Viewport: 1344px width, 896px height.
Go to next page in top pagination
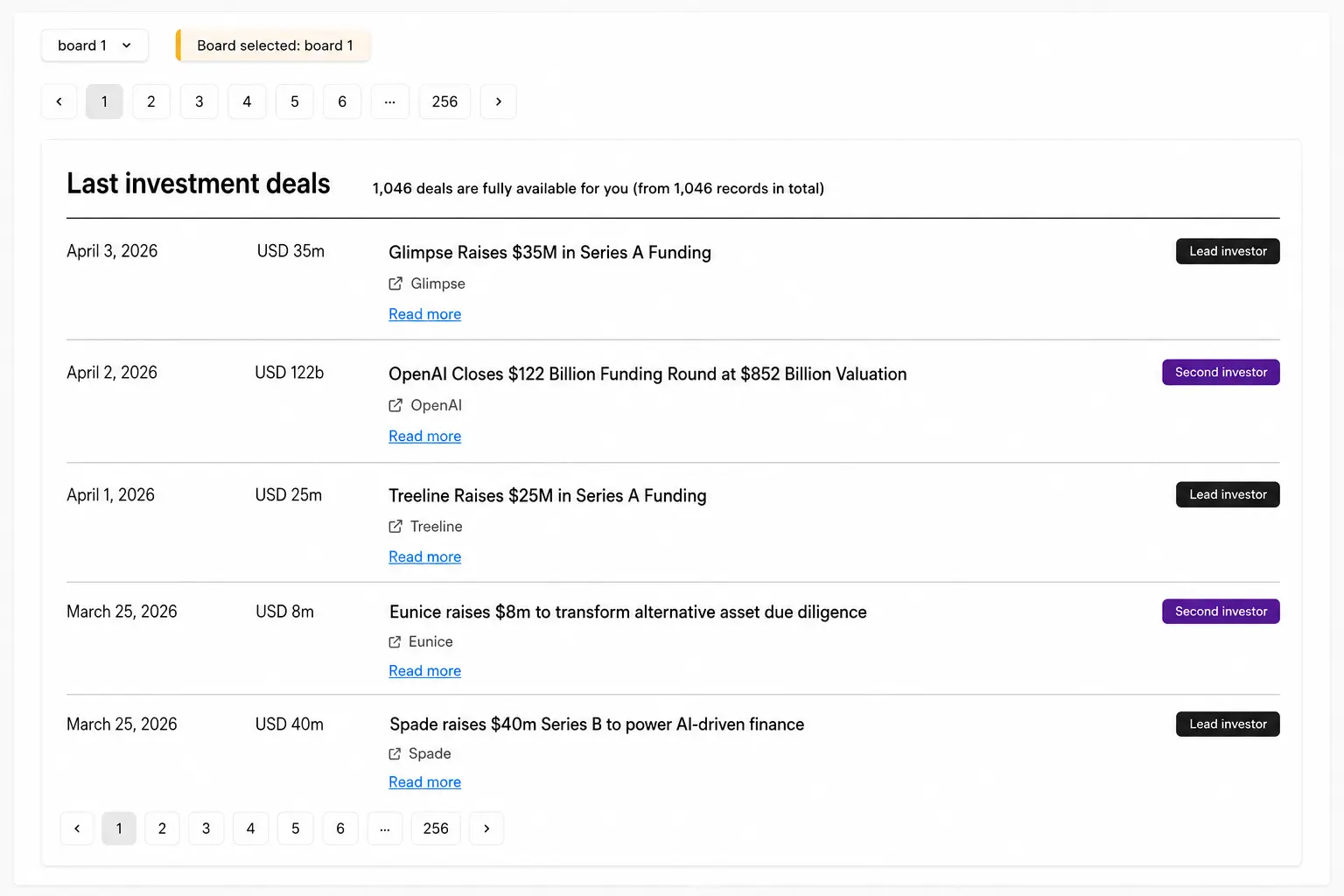499,101
